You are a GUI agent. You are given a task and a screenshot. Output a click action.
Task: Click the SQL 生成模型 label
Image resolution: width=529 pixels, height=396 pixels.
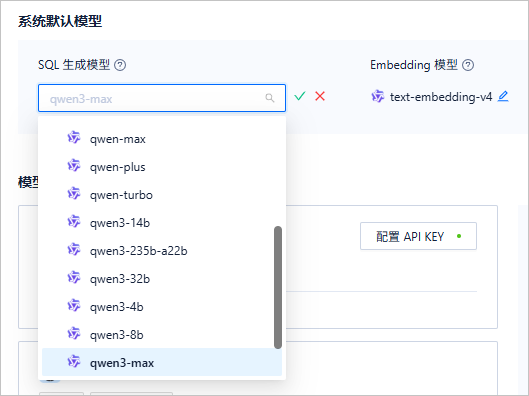pos(74,65)
